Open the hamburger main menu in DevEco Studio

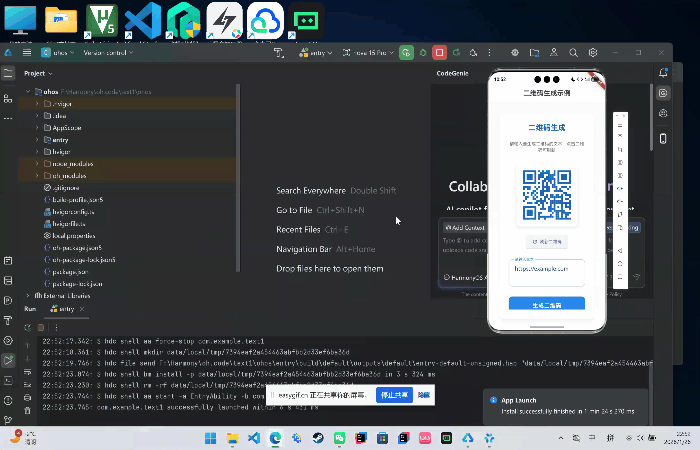click(x=27, y=53)
